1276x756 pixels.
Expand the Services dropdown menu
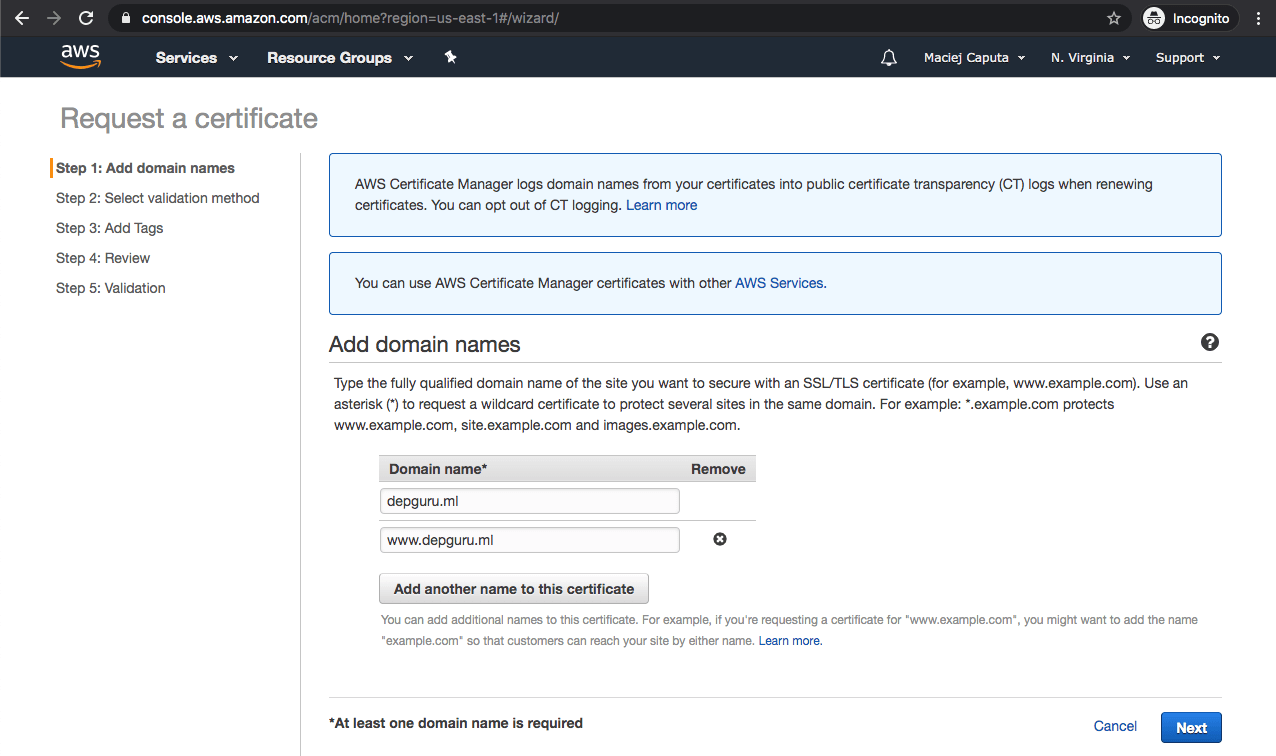[196, 58]
